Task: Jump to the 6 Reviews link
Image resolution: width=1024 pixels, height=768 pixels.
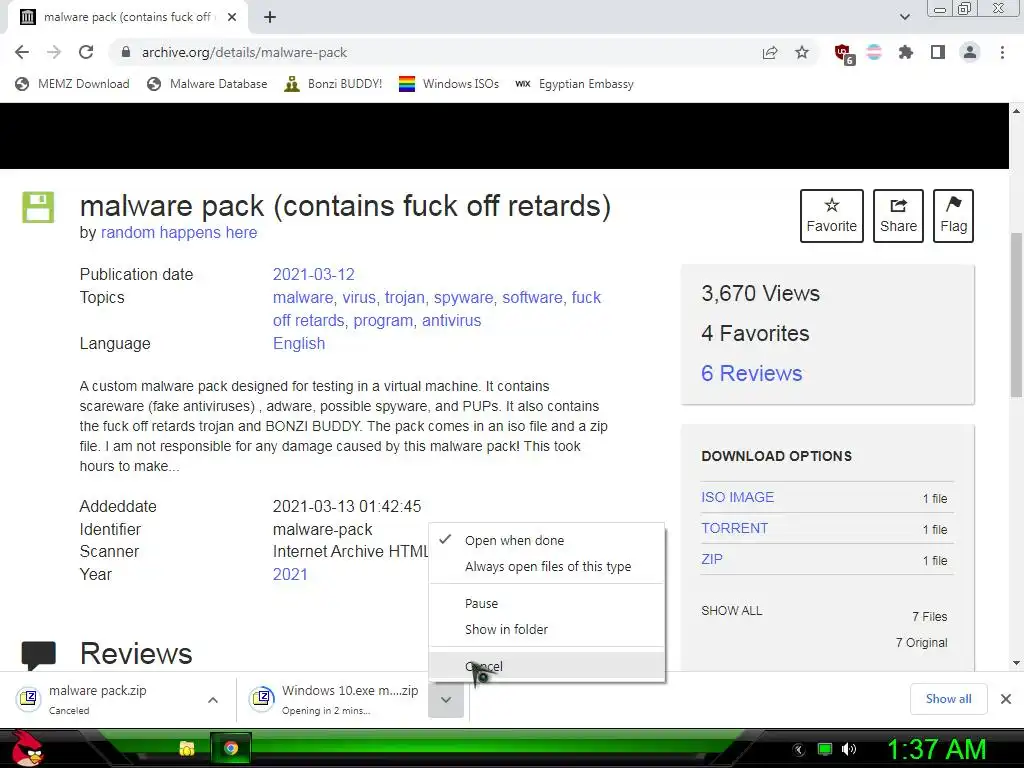Action: click(x=752, y=373)
